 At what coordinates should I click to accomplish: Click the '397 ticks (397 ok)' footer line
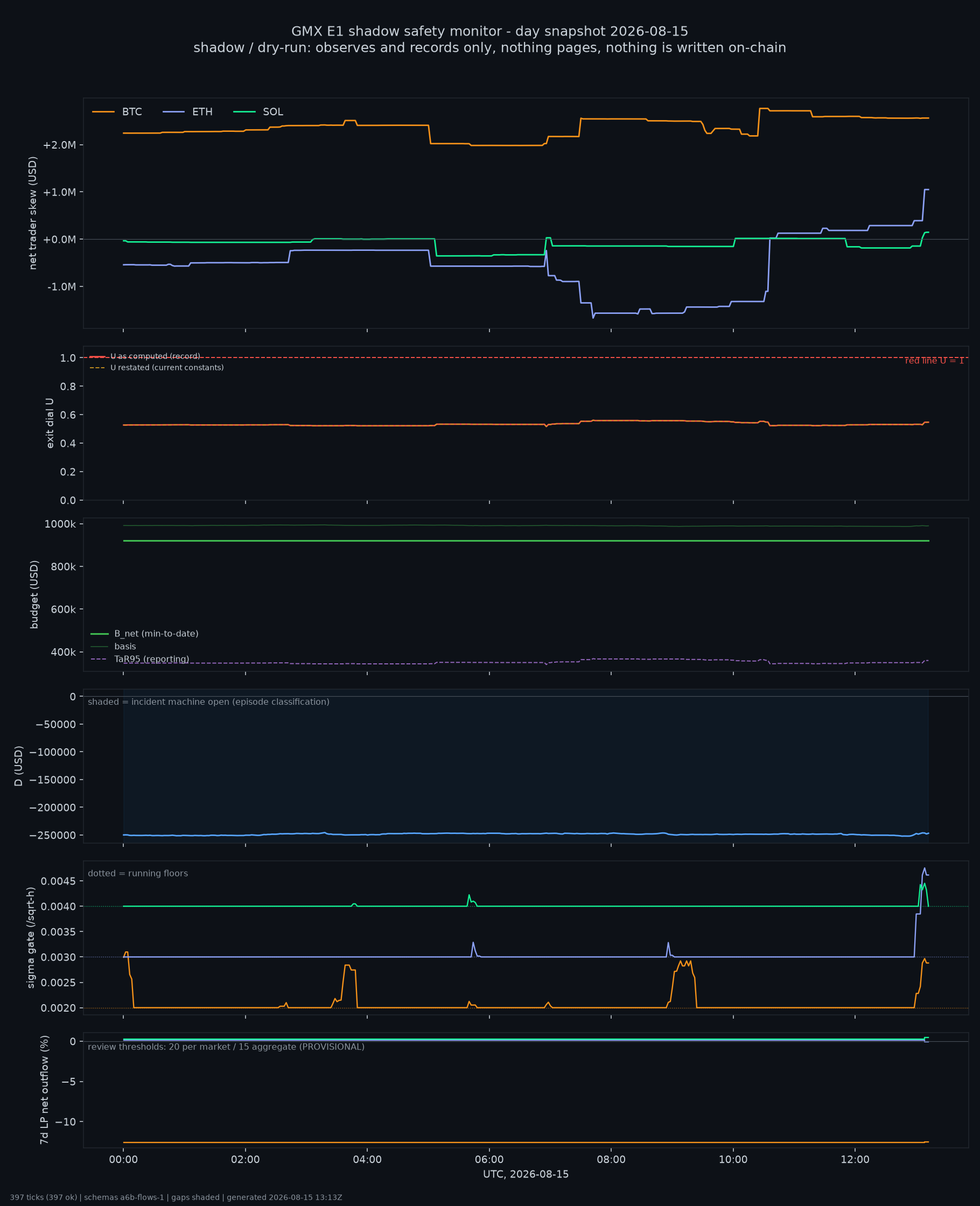(176, 1197)
